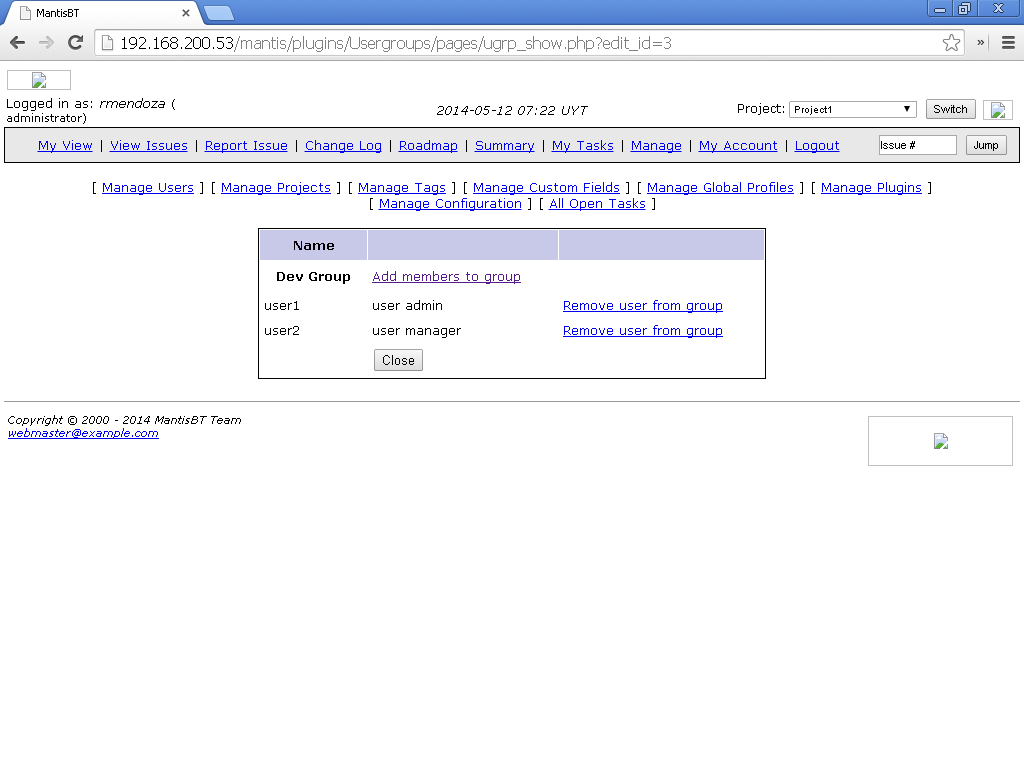Click Add members to group link
Image resolution: width=1024 pixels, height=768 pixels.
446,277
